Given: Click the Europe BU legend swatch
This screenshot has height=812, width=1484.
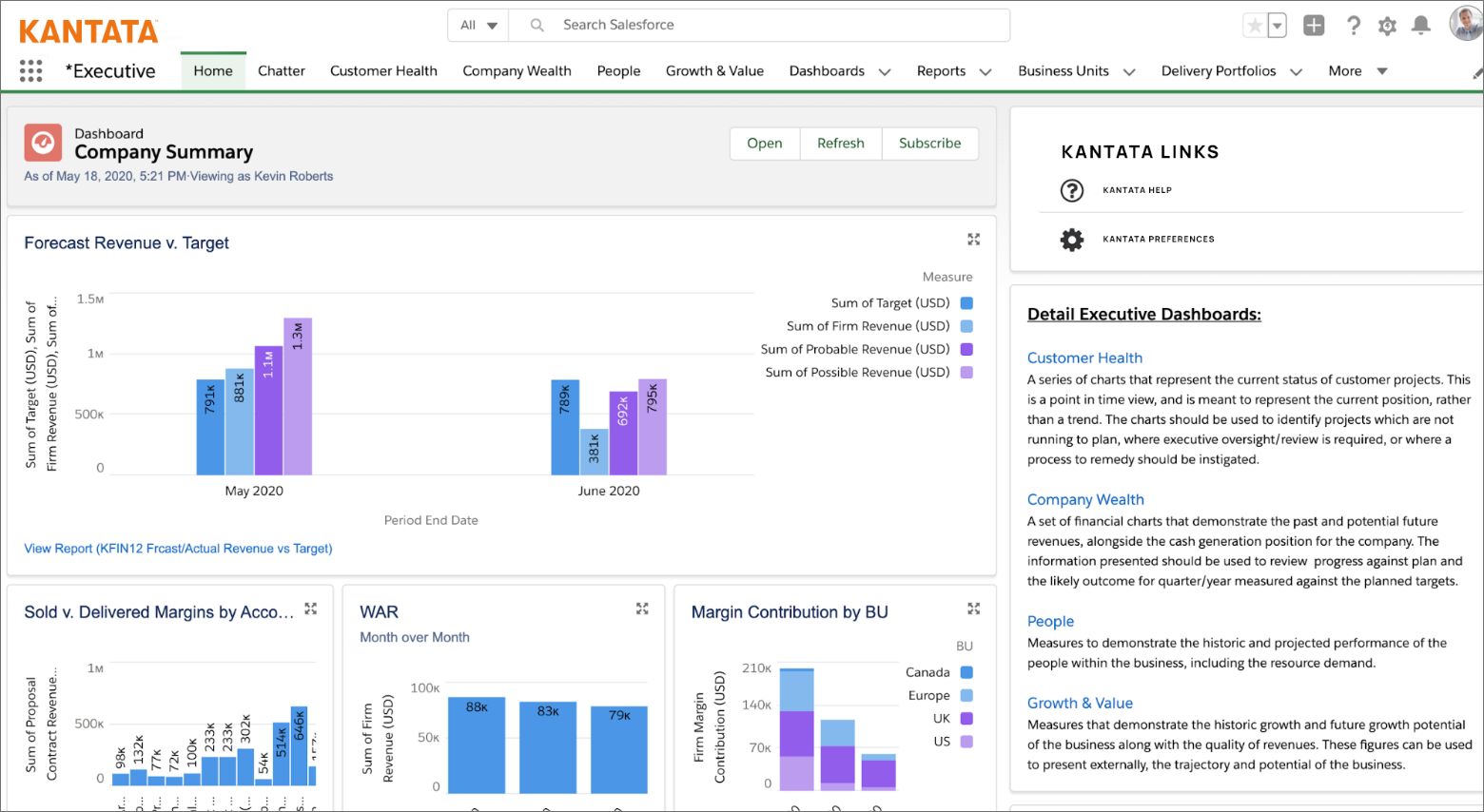Looking at the screenshot, I should coord(967,695).
